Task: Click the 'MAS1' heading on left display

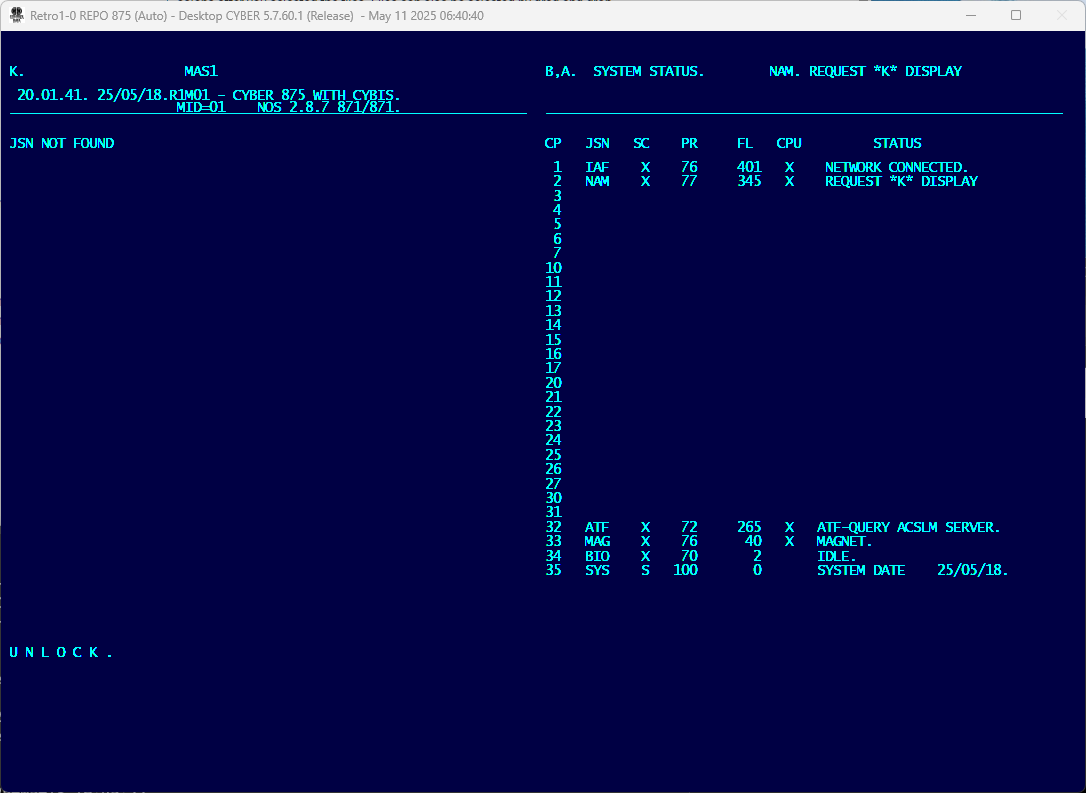Action: tap(201, 72)
